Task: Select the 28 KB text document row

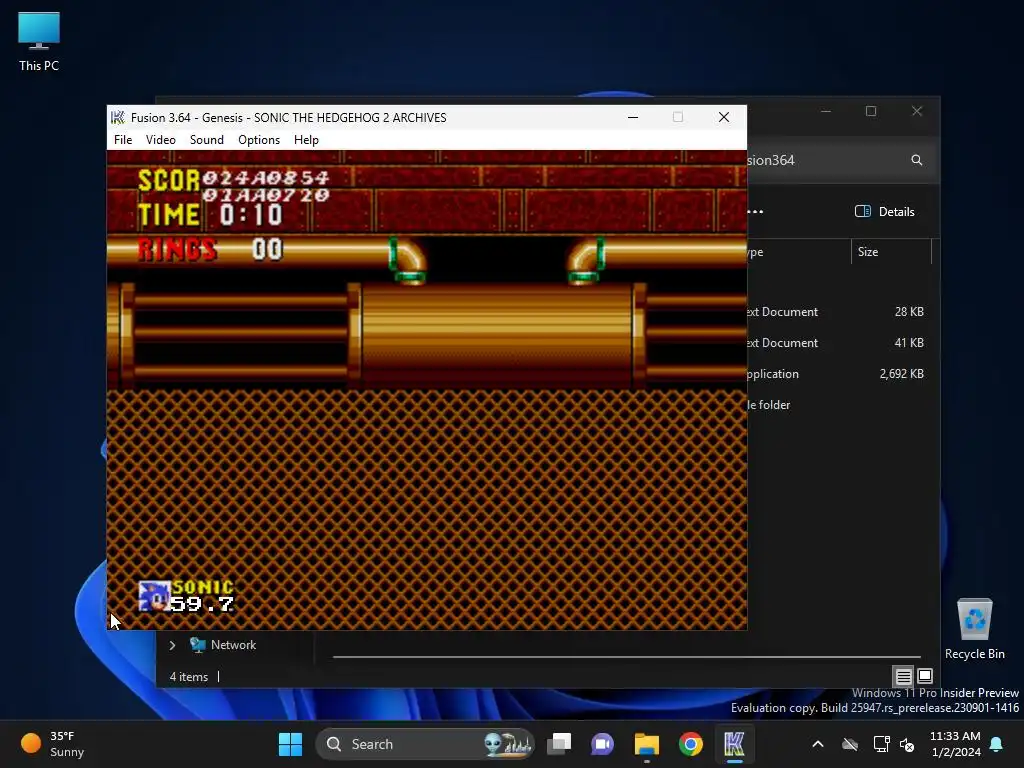Action: (x=839, y=312)
